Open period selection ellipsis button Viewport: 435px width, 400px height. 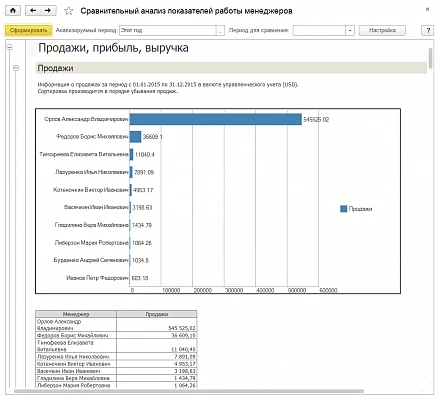click(x=220, y=30)
